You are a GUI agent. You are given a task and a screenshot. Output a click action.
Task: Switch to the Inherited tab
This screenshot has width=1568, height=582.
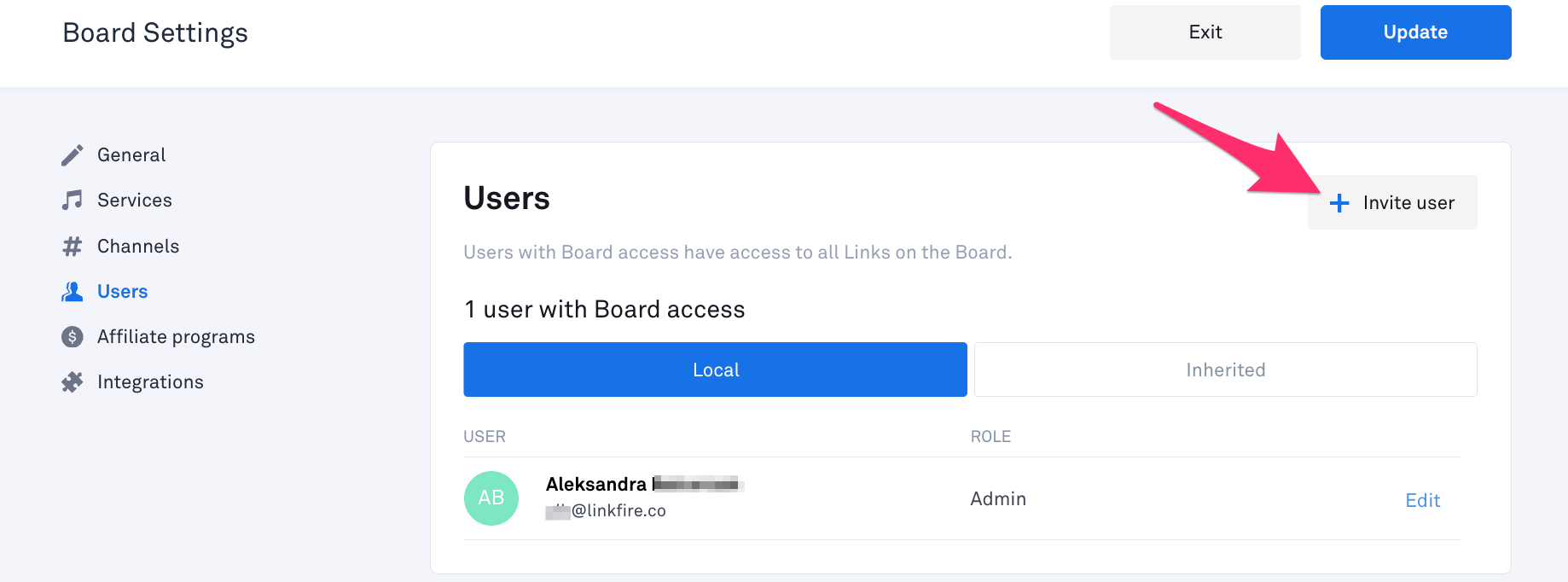1225,370
